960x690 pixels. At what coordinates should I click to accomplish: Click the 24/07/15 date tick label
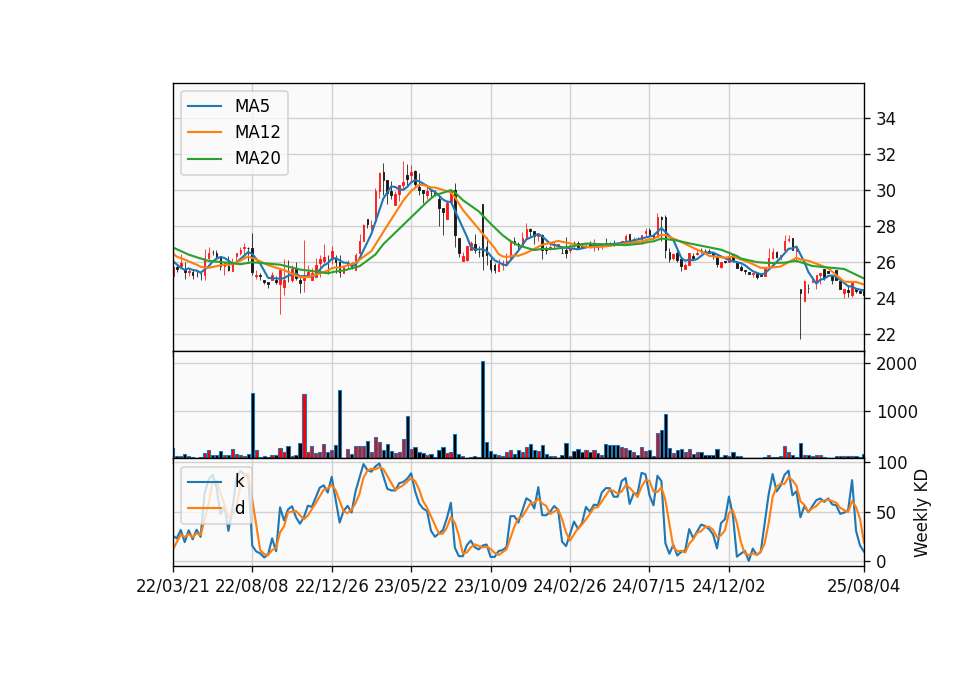(648, 586)
